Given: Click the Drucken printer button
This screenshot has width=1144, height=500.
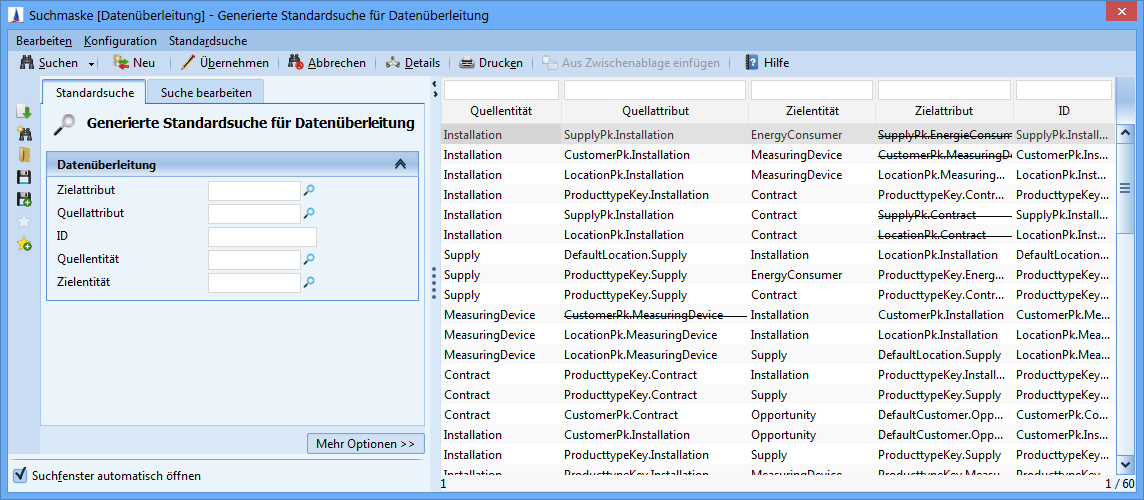Looking at the screenshot, I should point(490,63).
